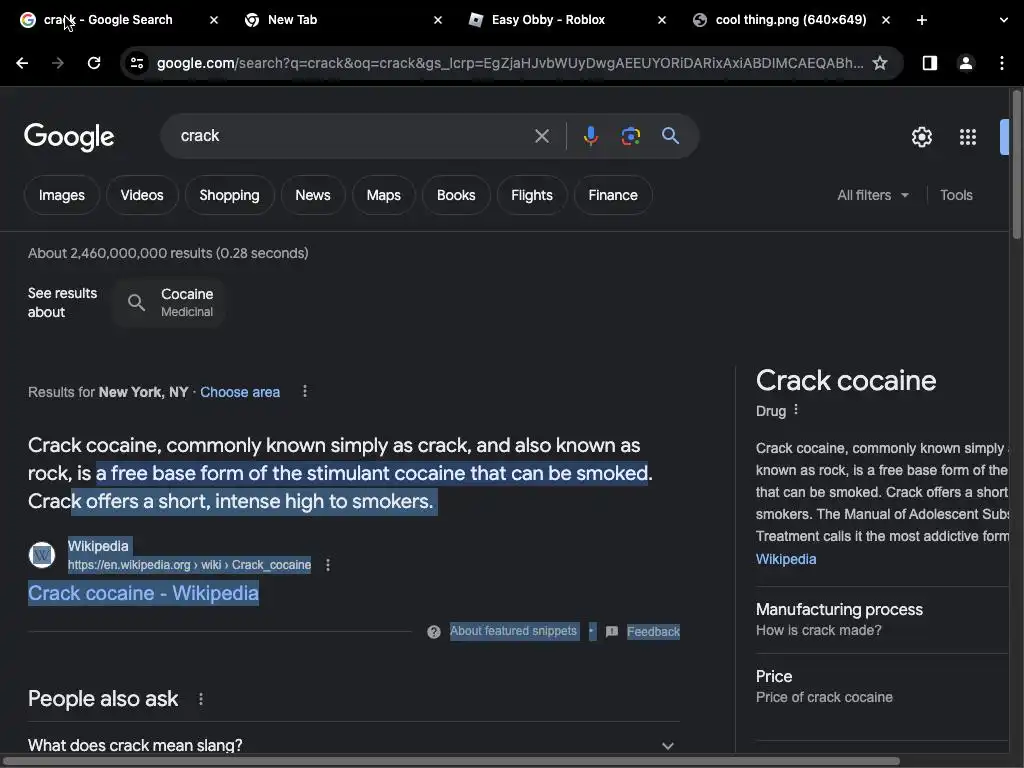Select the Cocaine Medicinal suggestion

pos(170,302)
